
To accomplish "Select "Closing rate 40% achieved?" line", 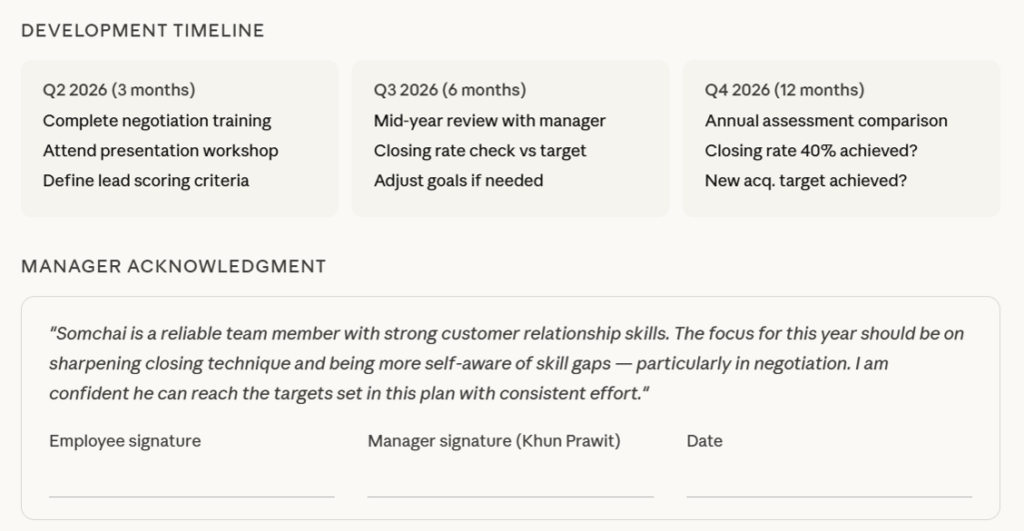I will [x=811, y=151].
